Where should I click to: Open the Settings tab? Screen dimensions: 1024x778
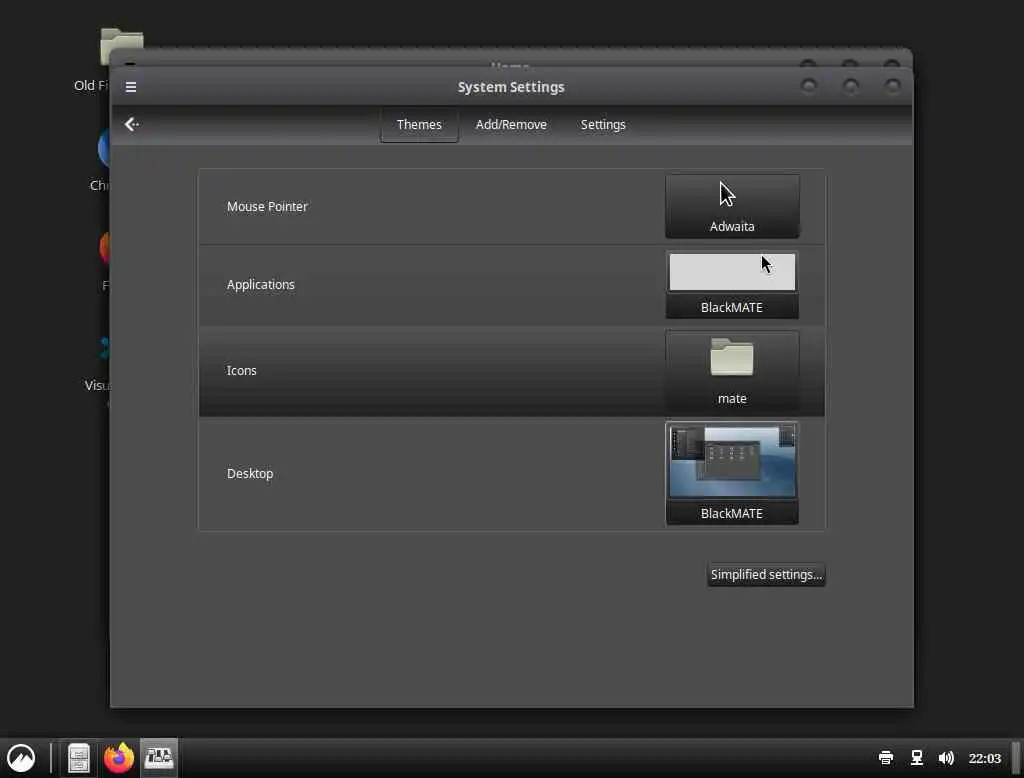(603, 125)
